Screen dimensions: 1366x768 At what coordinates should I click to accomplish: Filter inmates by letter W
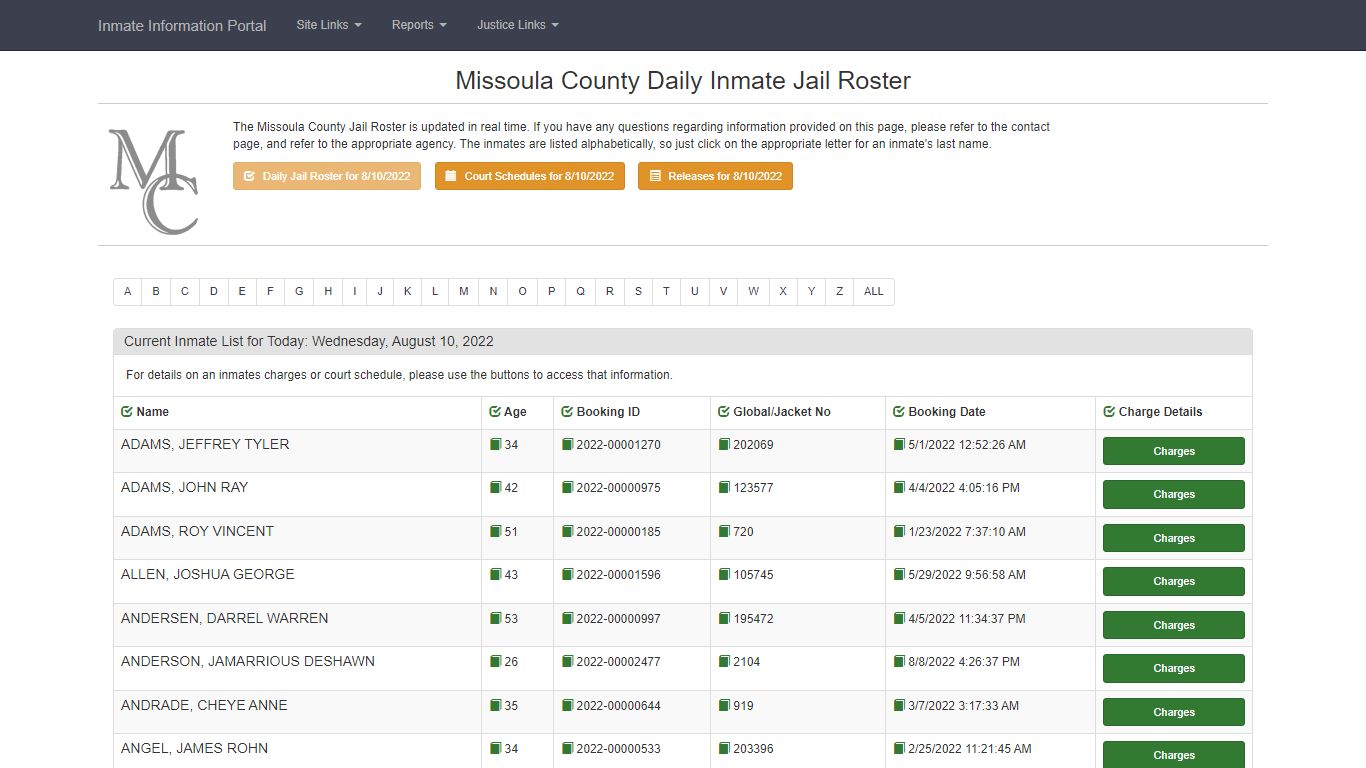point(753,292)
